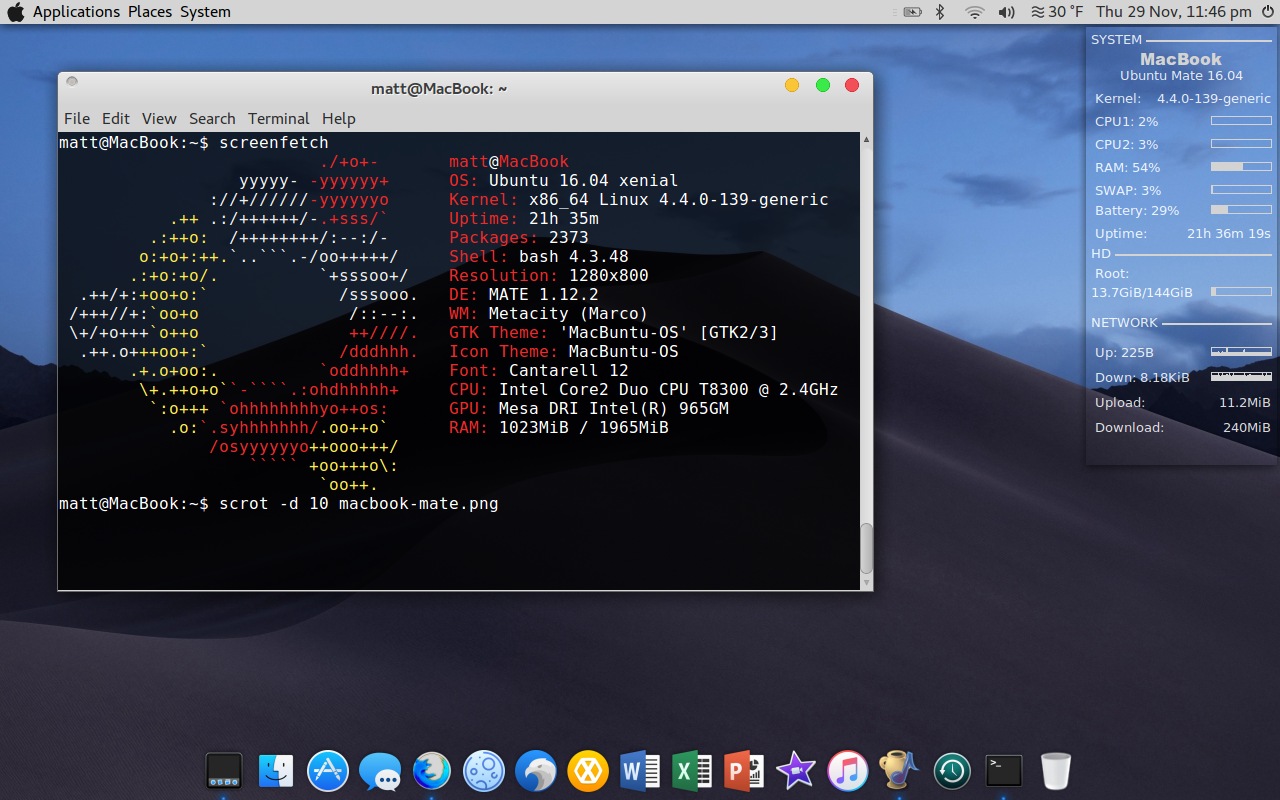1280x800 pixels.
Task: Open the Time Machine clock icon
Action: pyautogui.click(x=952, y=770)
